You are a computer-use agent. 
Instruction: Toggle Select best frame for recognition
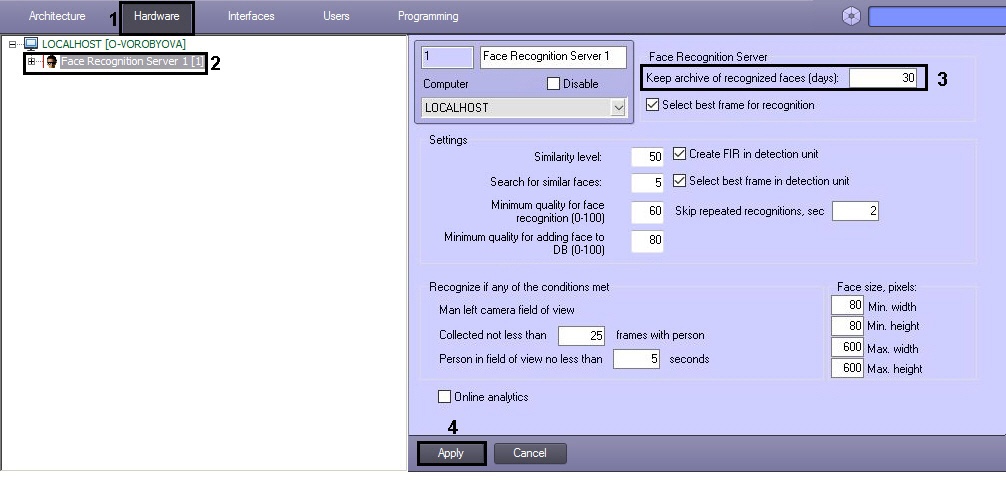point(652,105)
